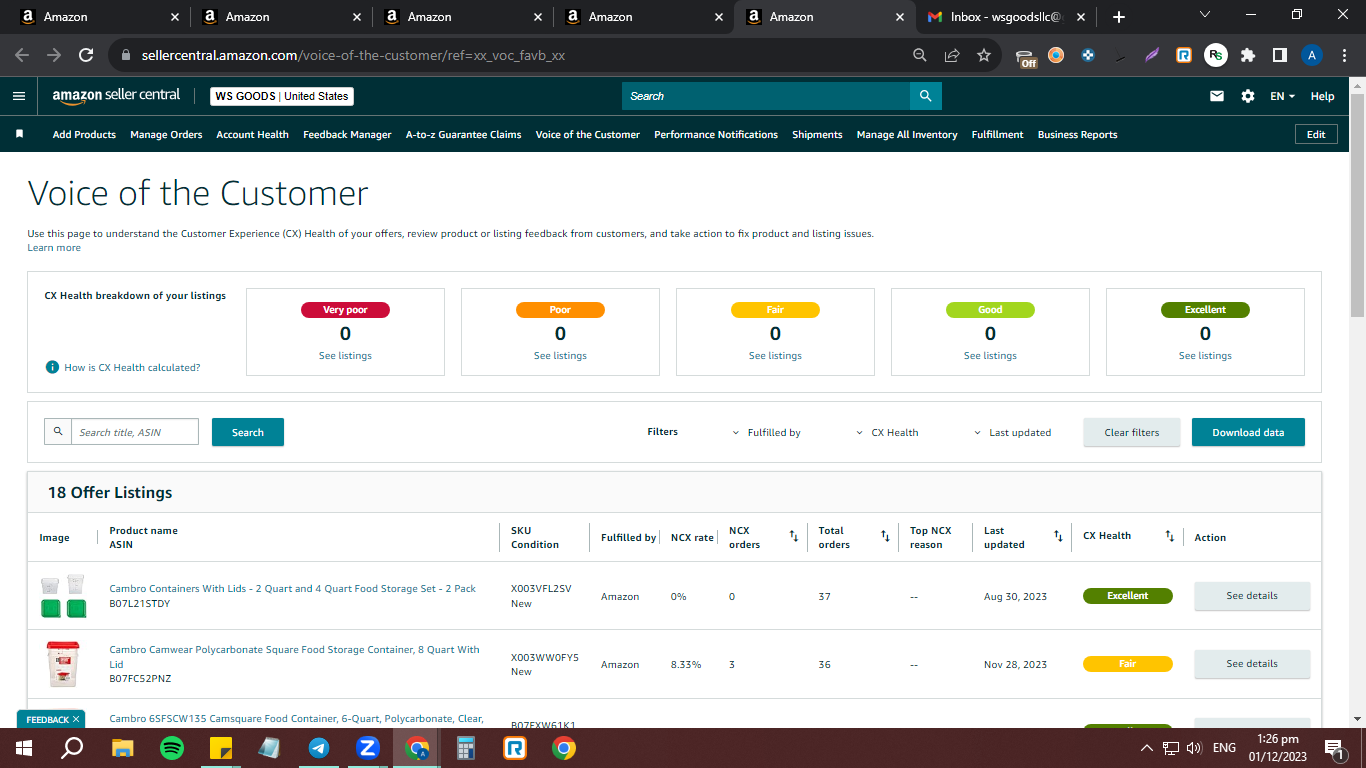Close the FEEDBACK widget
This screenshot has width=1366, height=768.
(77, 719)
